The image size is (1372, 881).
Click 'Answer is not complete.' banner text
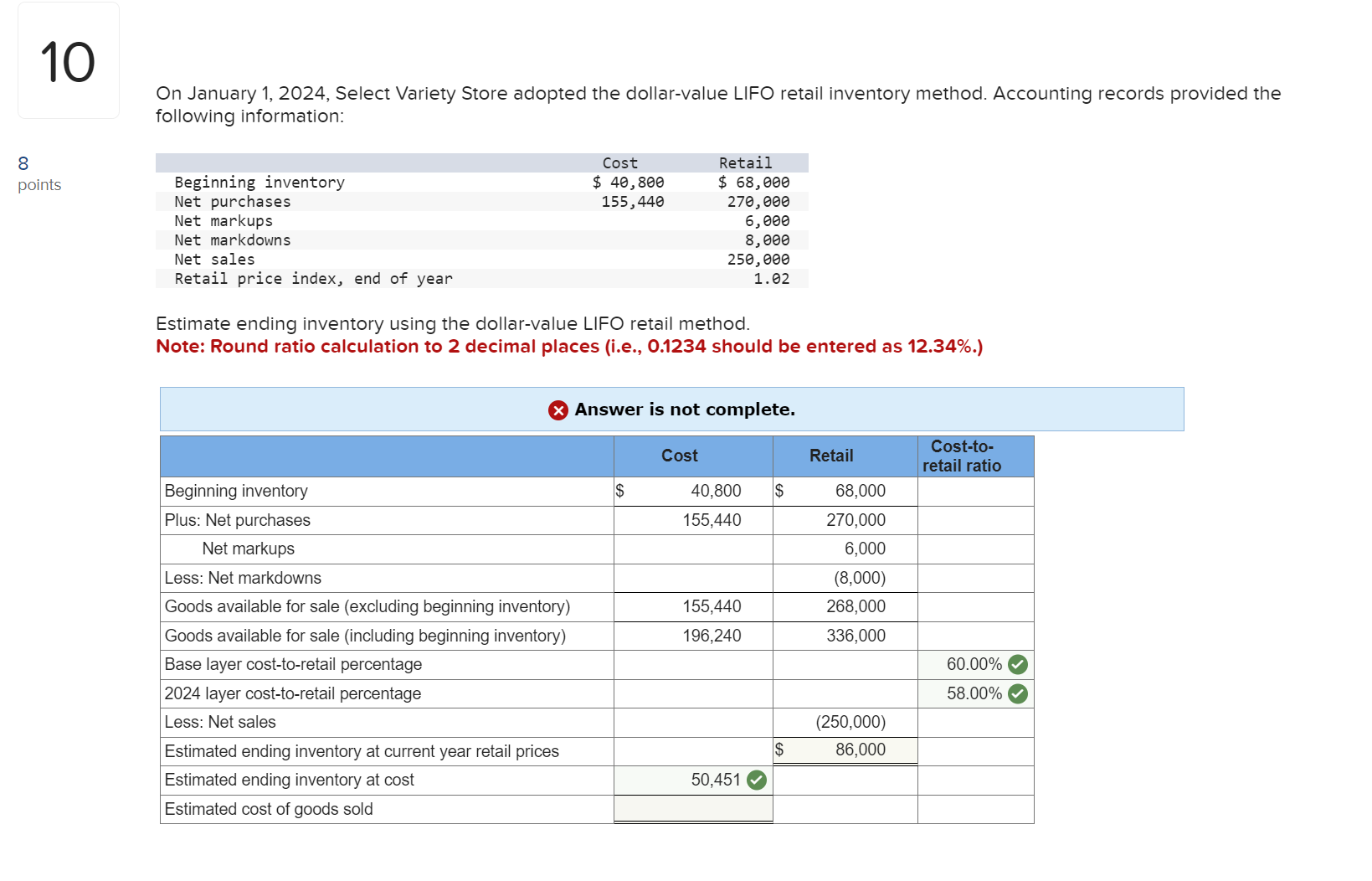click(x=685, y=410)
